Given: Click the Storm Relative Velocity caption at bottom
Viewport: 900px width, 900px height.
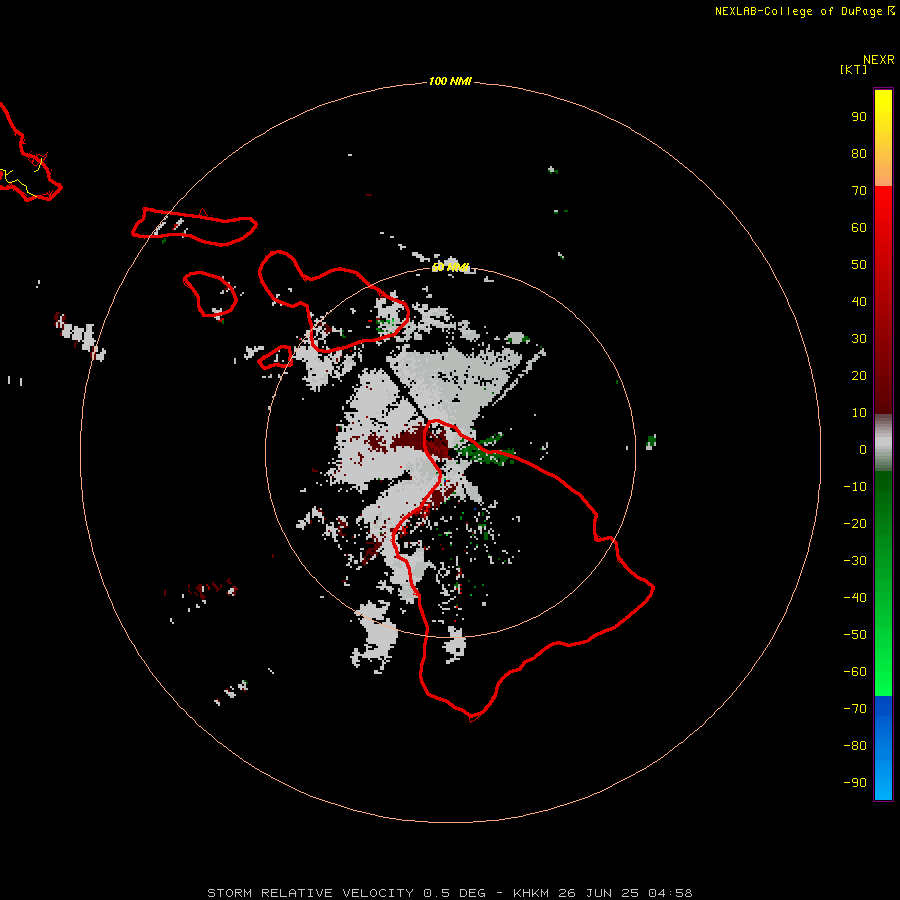Looking at the screenshot, I should point(449,893).
